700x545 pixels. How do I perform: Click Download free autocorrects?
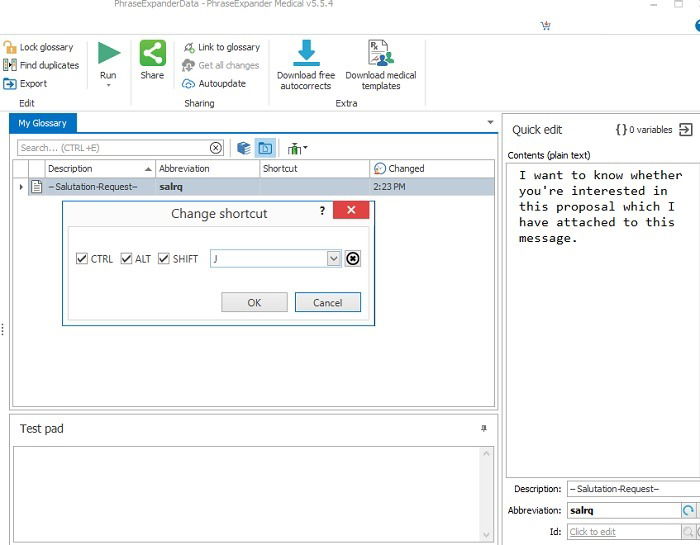306,65
